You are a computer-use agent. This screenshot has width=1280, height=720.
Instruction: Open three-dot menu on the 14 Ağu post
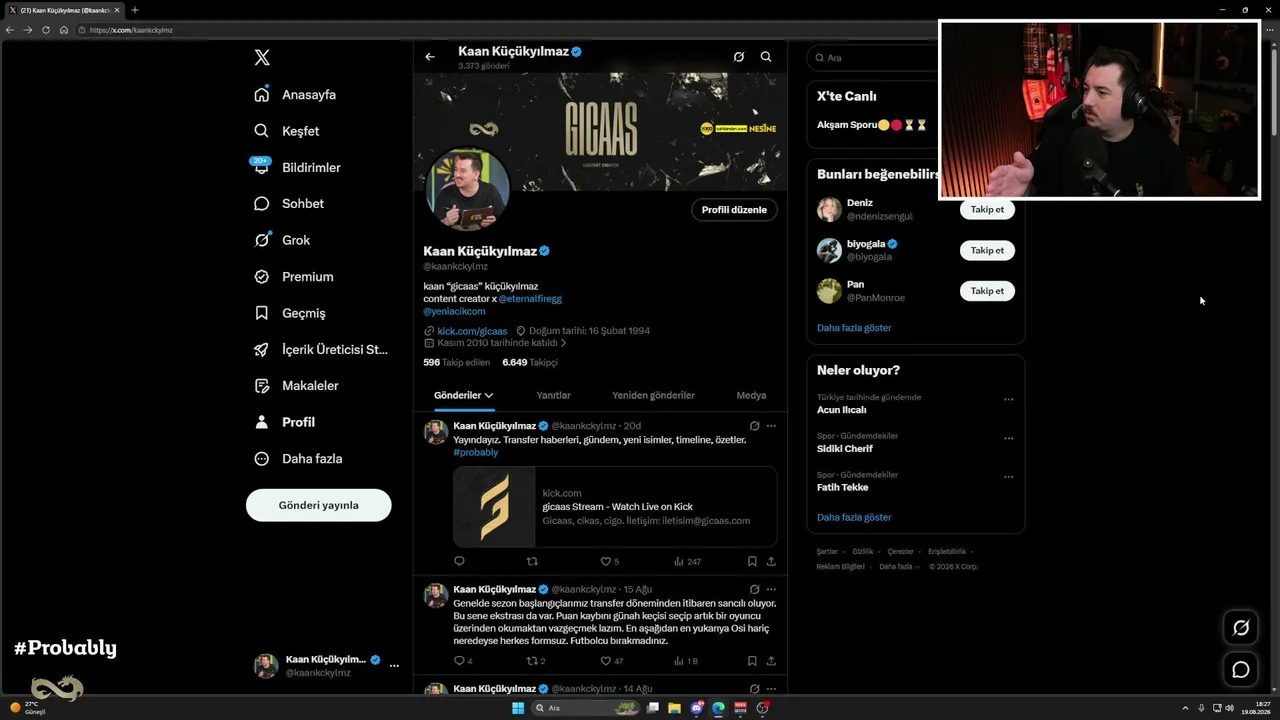coord(771,689)
